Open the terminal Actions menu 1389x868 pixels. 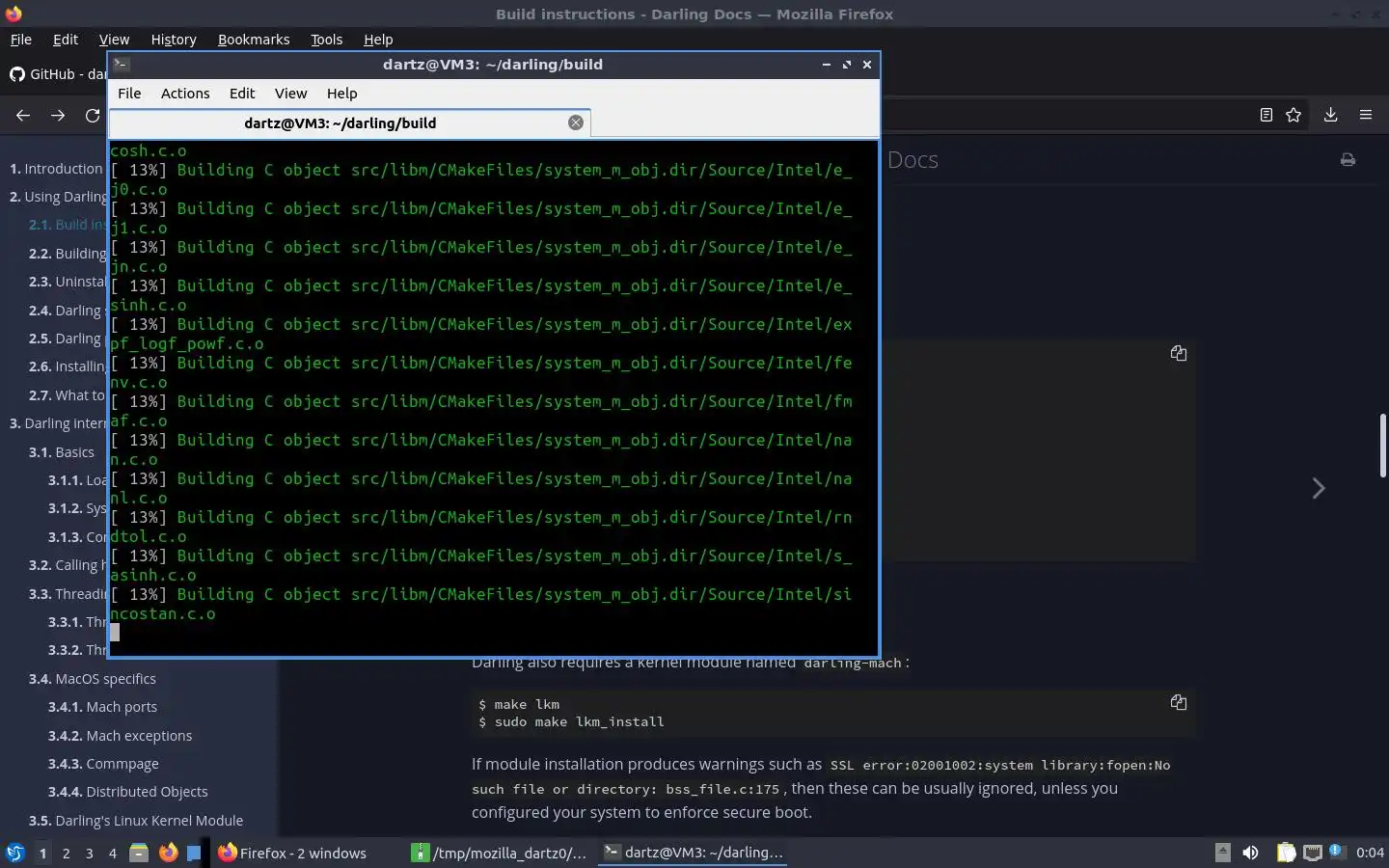coord(185,94)
